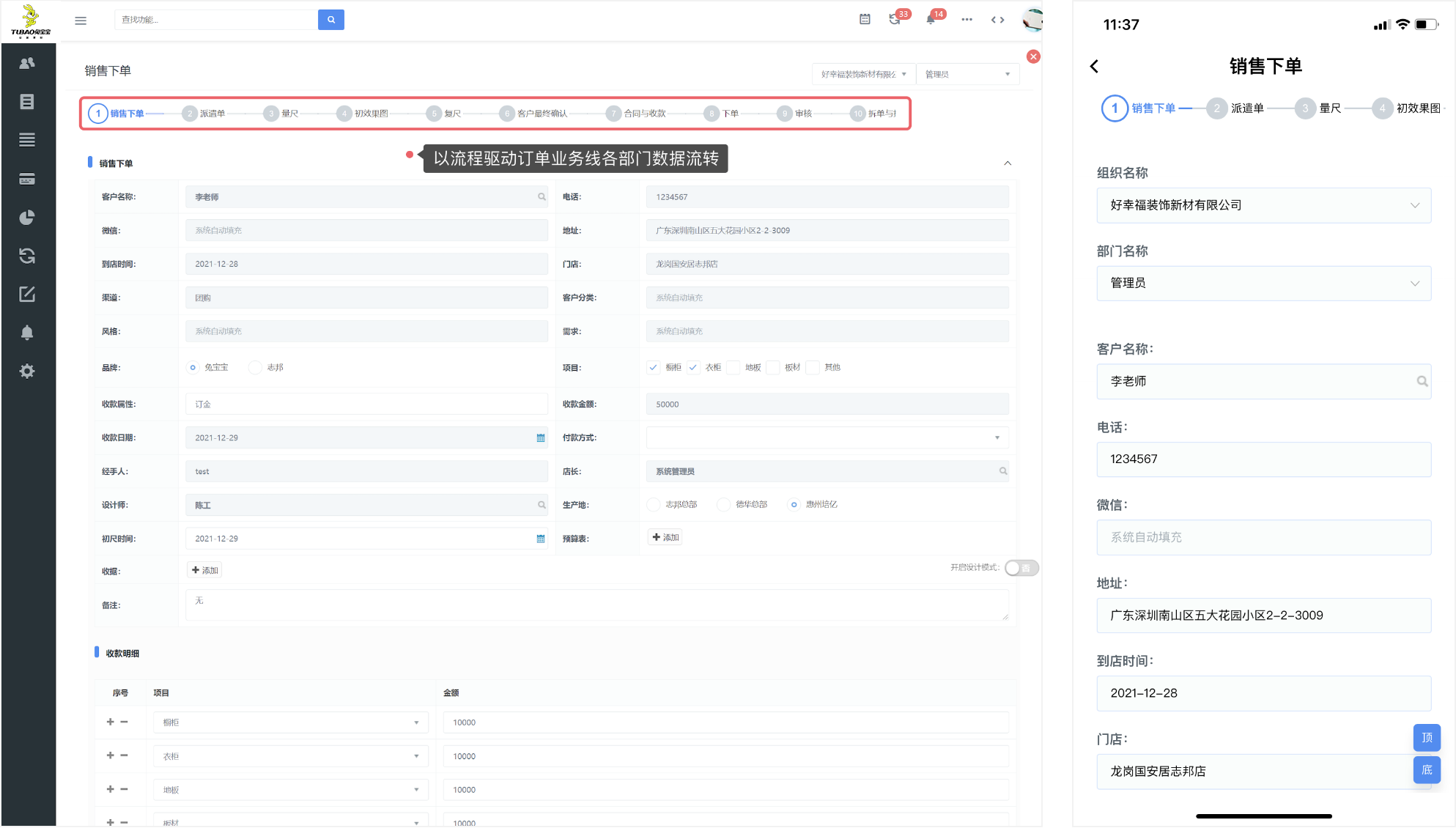The height and width of the screenshot is (828, 1456).
Task: Toggle the hamburger menu icon
Action: (81, 21)
